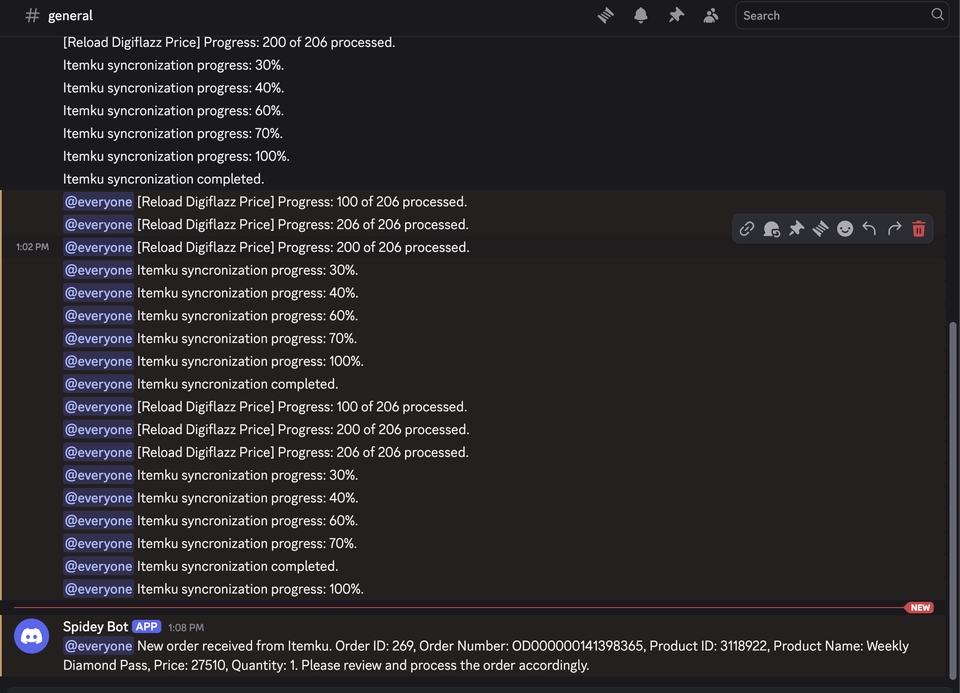Image resolution: width=960 pixels, height=693 pixels.
Task: Click the 'general' channel name in the header
Action: (x=70, y=15)
